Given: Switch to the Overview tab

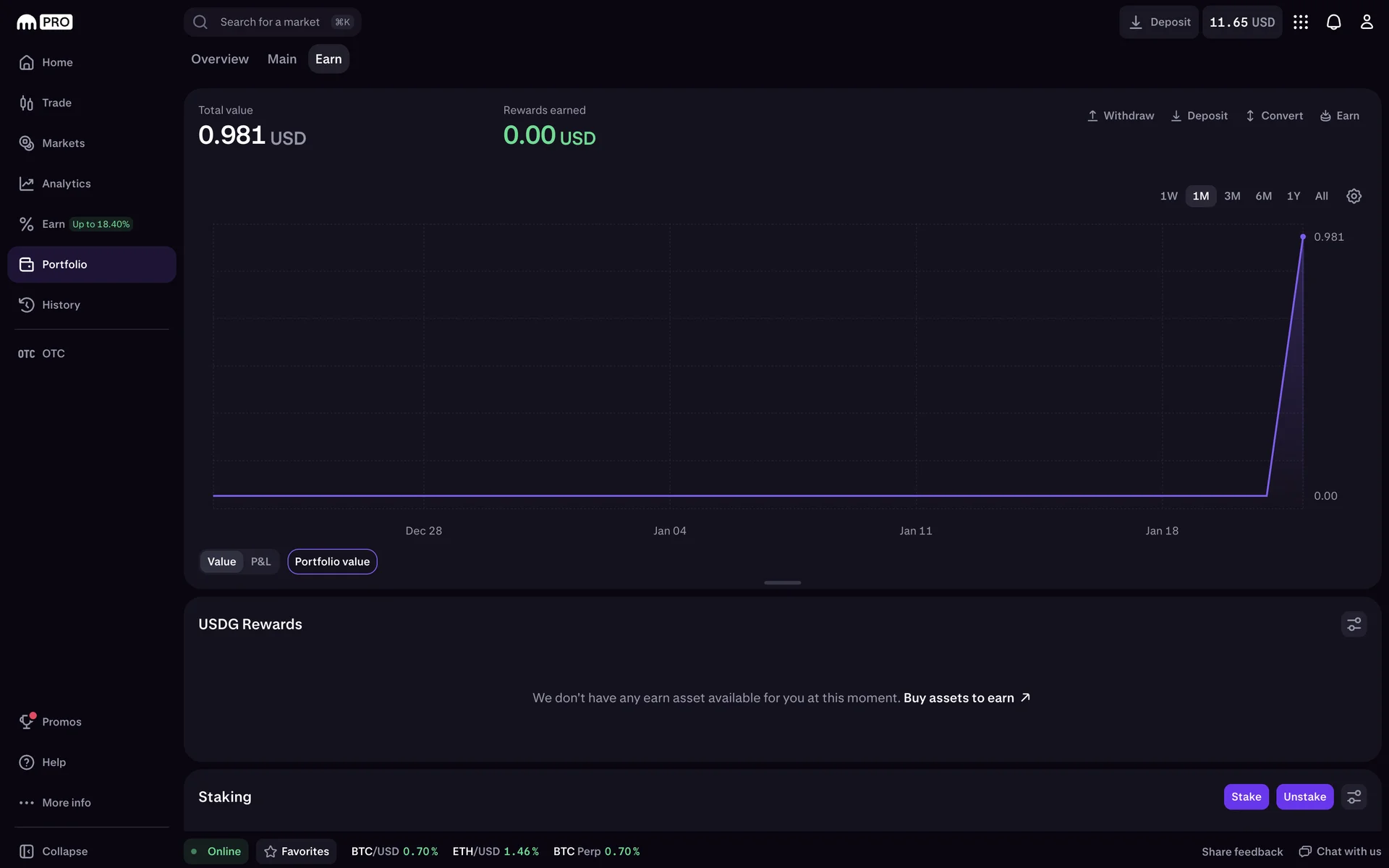Looking at the screenshot, I should (220, 59).
